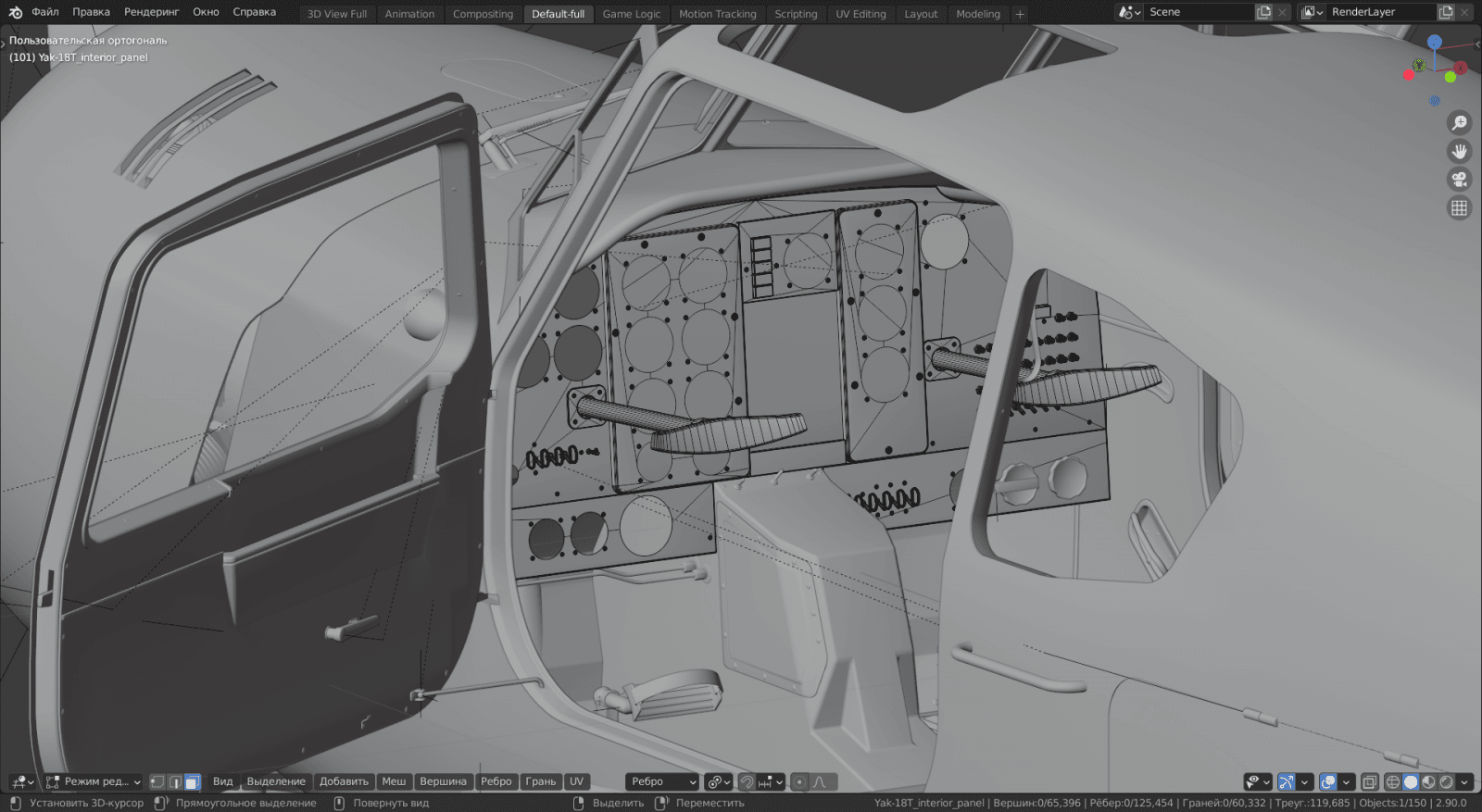1482x812 pixels.
Task: Toggle camera view icon
Action: pyautogui.click(x=1459, y=180)
